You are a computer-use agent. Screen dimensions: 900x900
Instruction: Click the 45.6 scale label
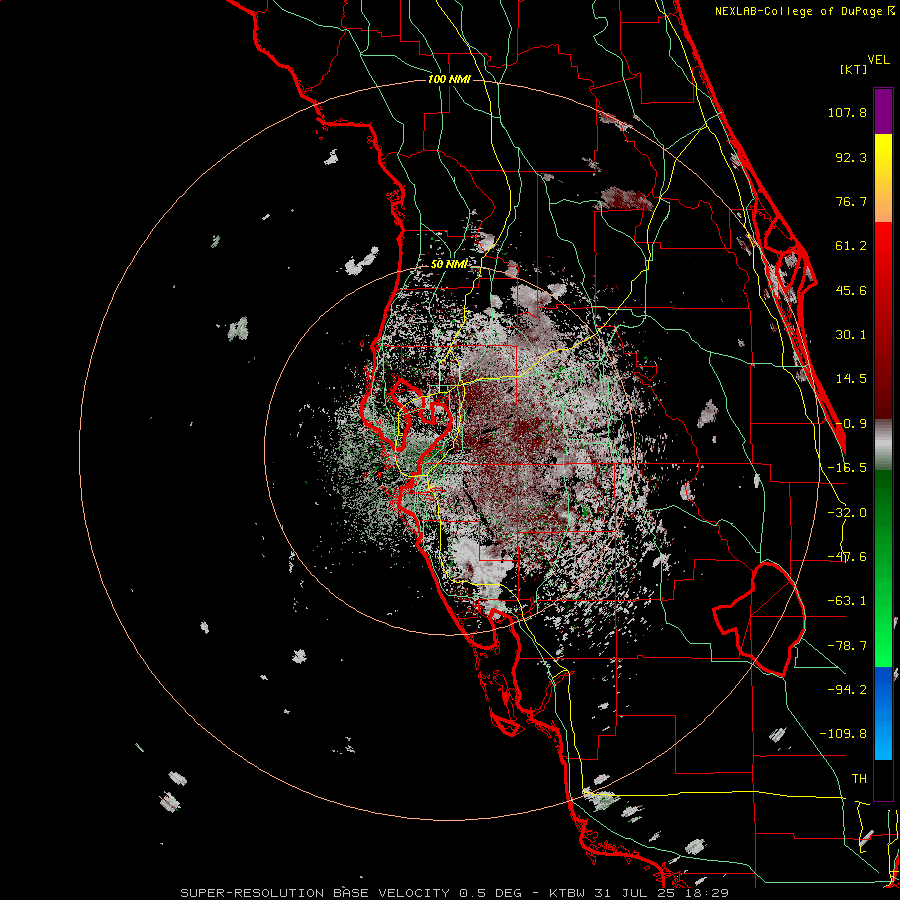pyautogui.click(x=851, y=290)
